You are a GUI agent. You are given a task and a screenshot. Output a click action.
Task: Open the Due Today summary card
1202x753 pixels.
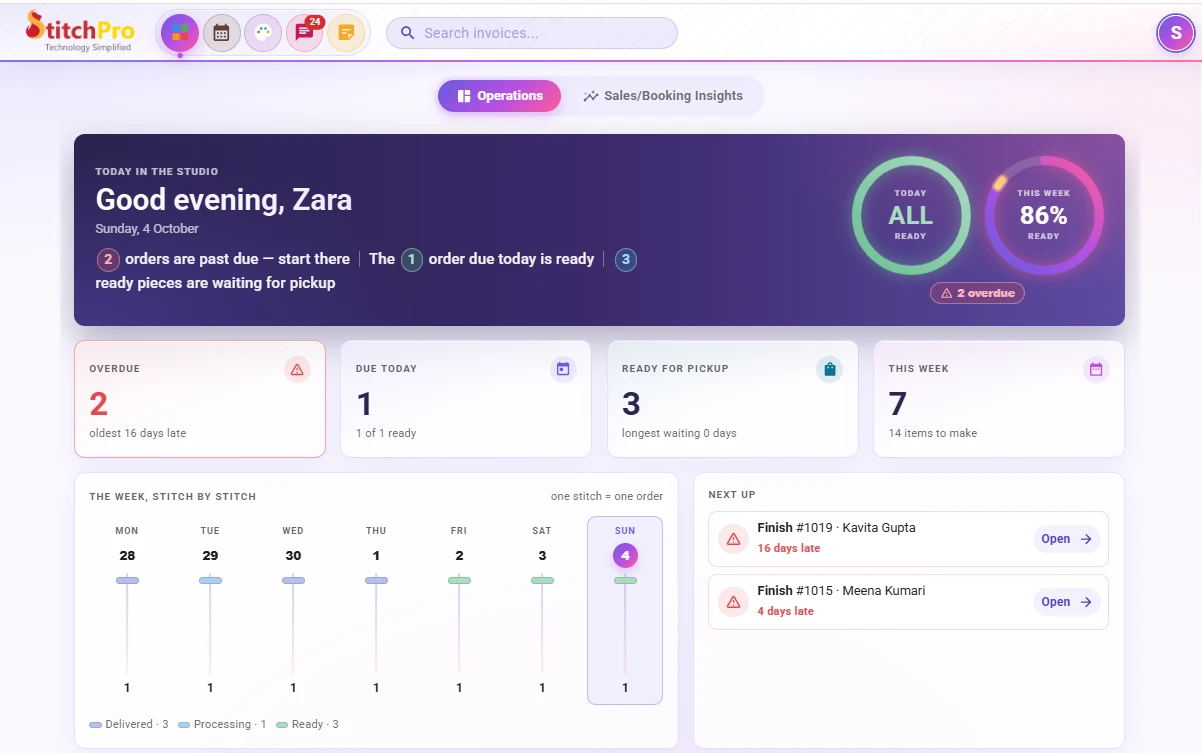(466, 399)
